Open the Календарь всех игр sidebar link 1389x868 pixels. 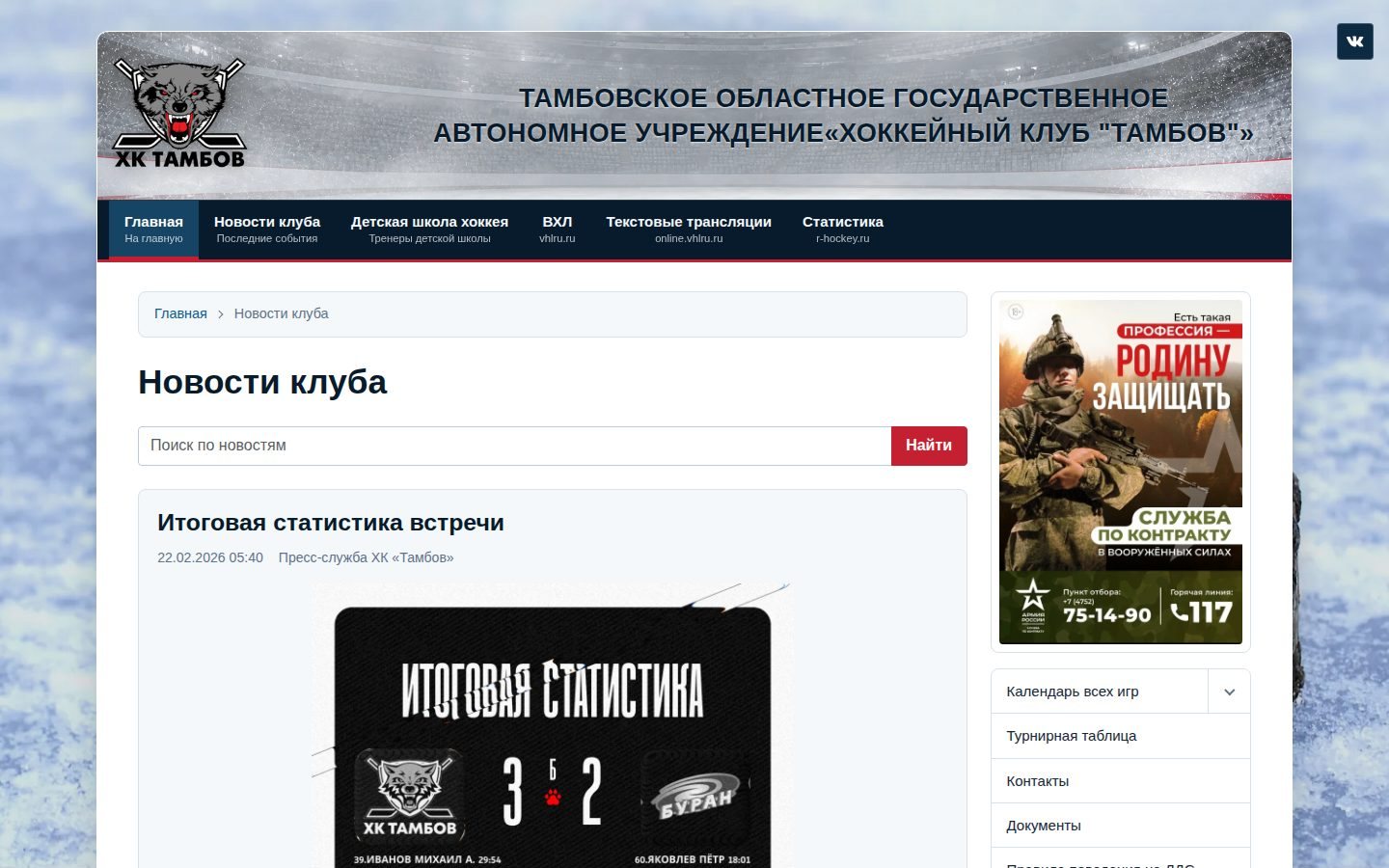pos(1100,692)
